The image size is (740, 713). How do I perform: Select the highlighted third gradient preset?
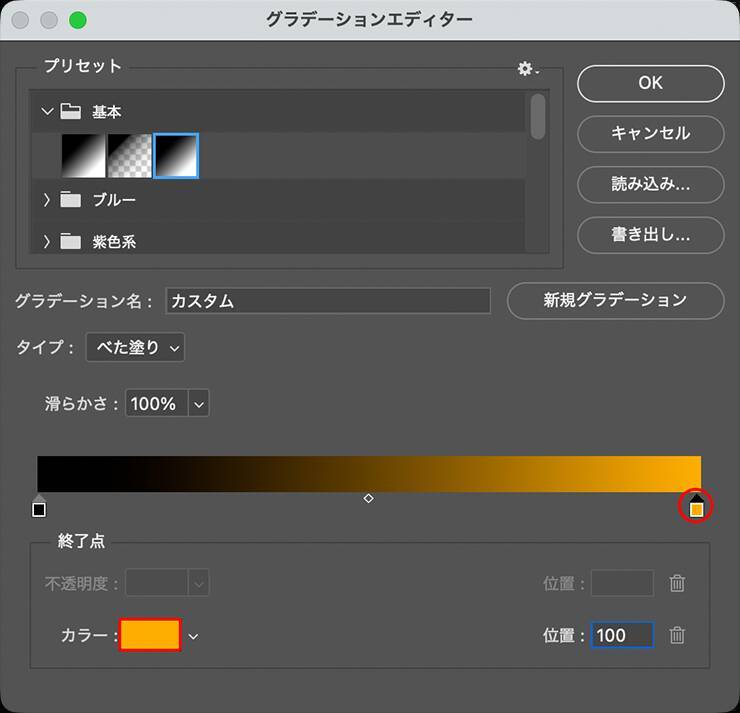tap(176, 156)
